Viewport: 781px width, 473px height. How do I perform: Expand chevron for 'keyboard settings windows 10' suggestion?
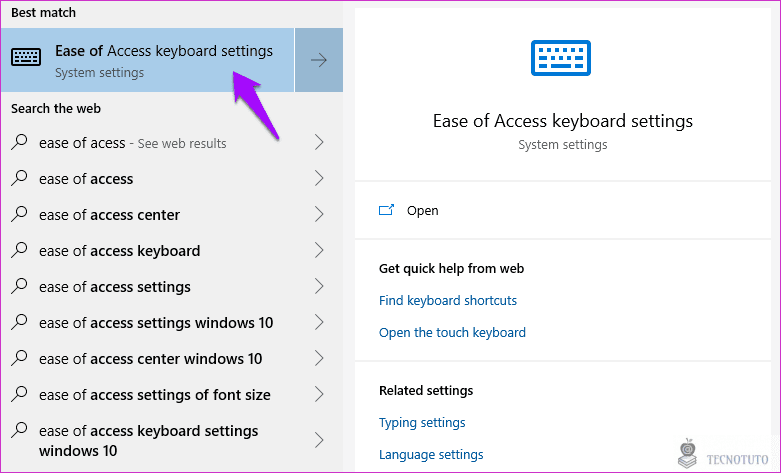(319, 440)
